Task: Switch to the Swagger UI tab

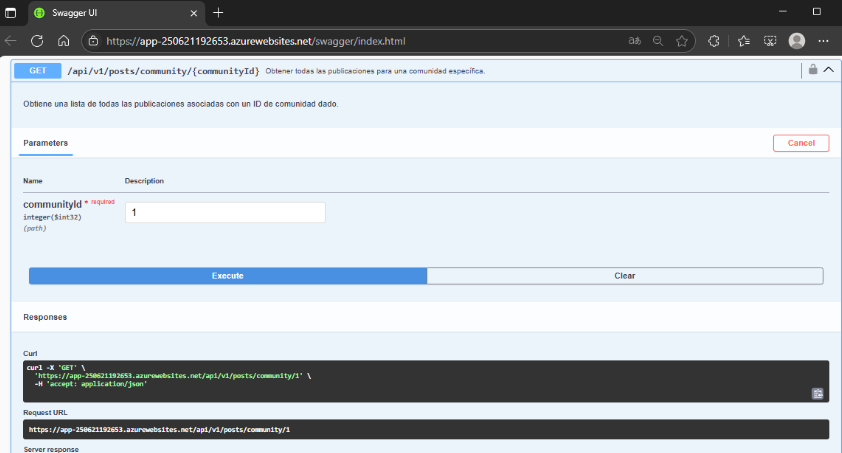Action: (x=115, y=13)
